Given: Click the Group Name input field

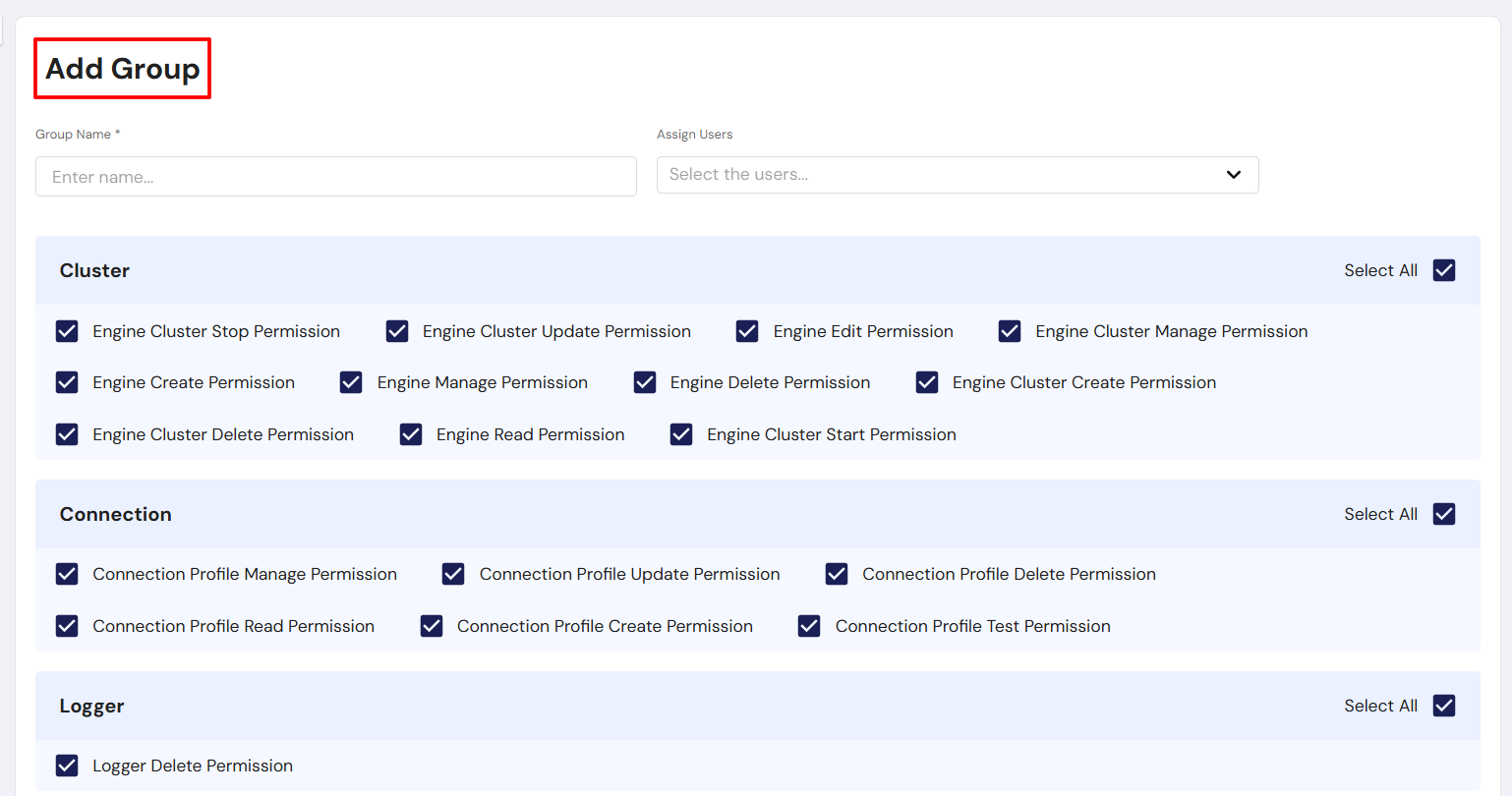Looking at the screenshot, I should [335, 177].
